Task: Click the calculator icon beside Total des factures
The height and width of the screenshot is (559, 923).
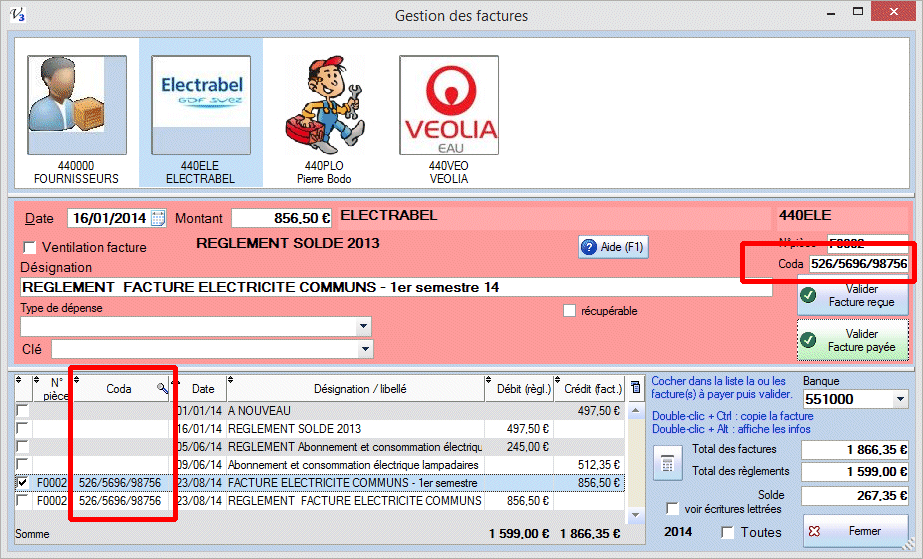Action: [x=668, y=463]
